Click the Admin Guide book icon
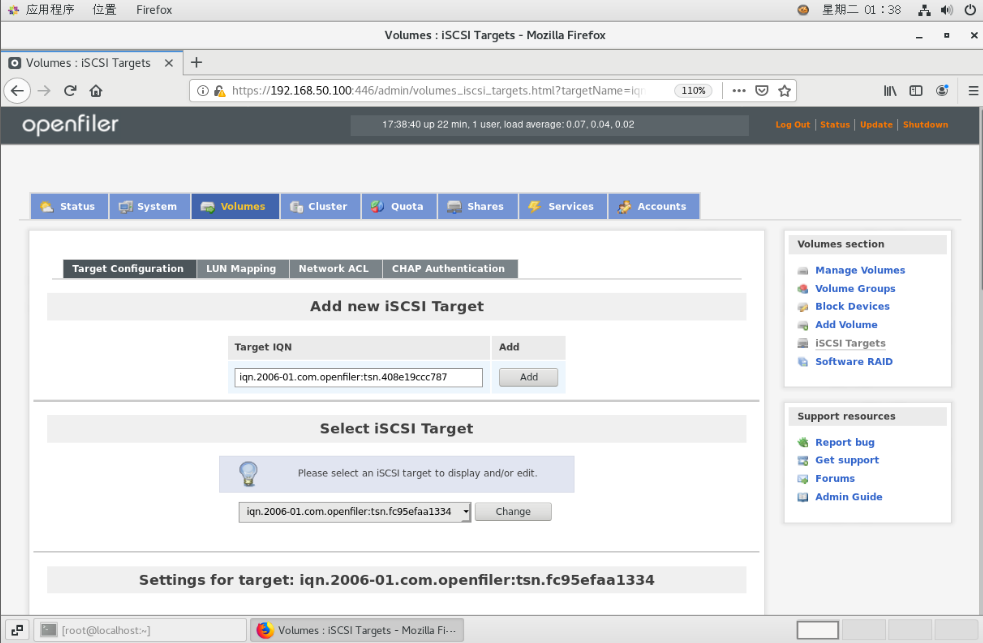Image resolution: width=983 pixels, height=643 pixels. 802,497
